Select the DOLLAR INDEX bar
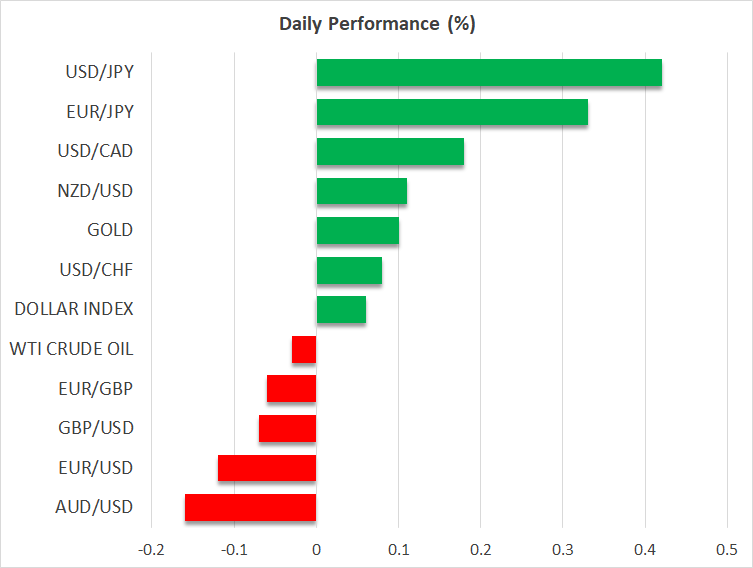 point(341,310)
